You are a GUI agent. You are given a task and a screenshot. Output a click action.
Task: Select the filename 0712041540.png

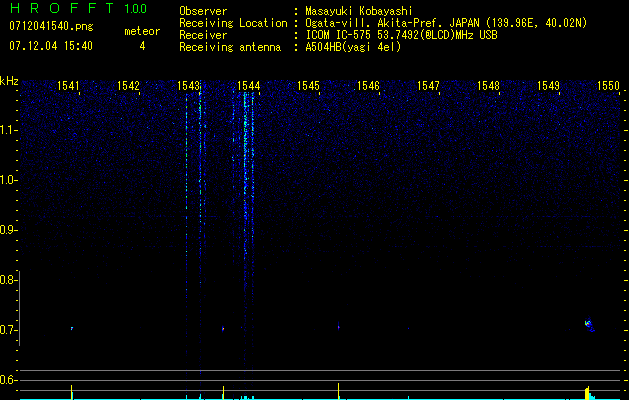coord(51,26)
